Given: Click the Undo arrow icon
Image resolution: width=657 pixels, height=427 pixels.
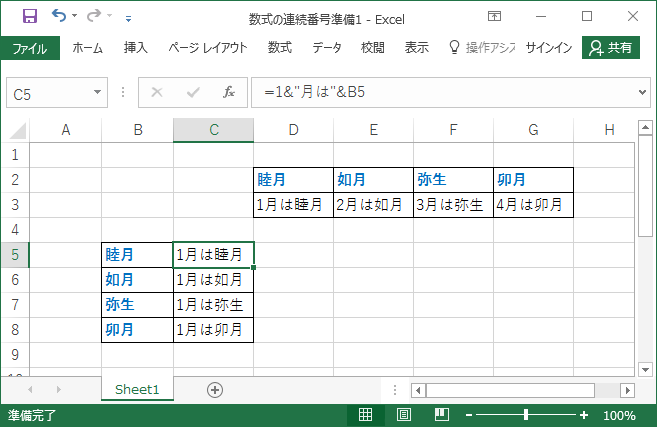Looking at the screenshot, I should click(59, 16).
